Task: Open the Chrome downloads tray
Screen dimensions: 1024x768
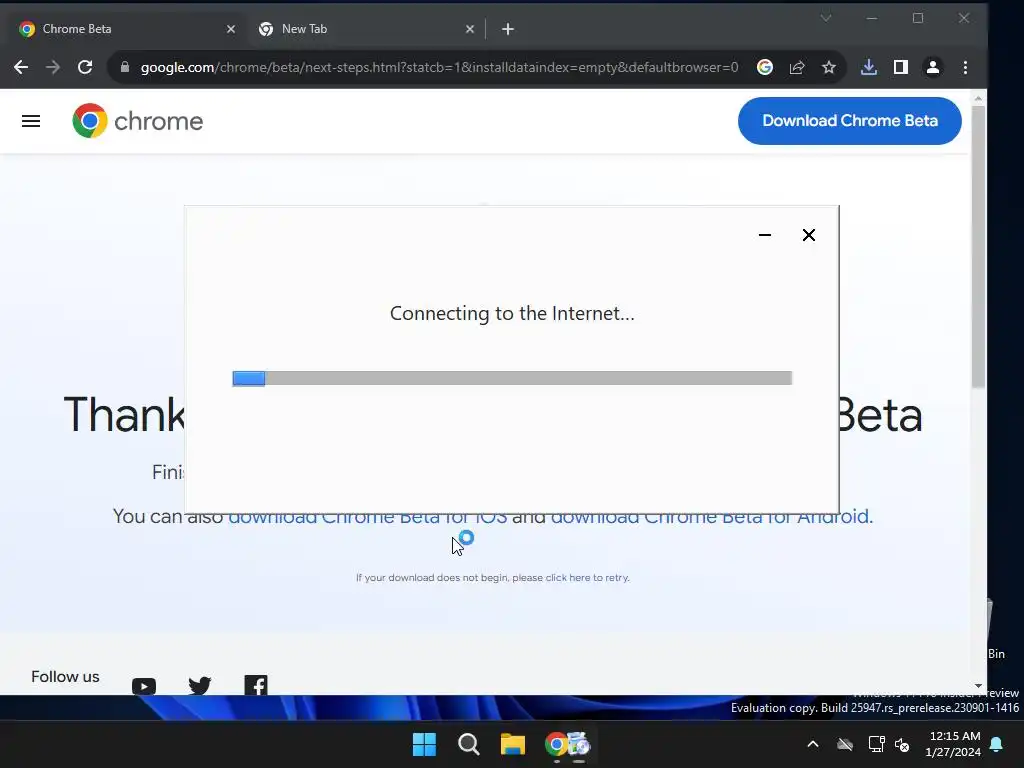Action: coord(869,67)
